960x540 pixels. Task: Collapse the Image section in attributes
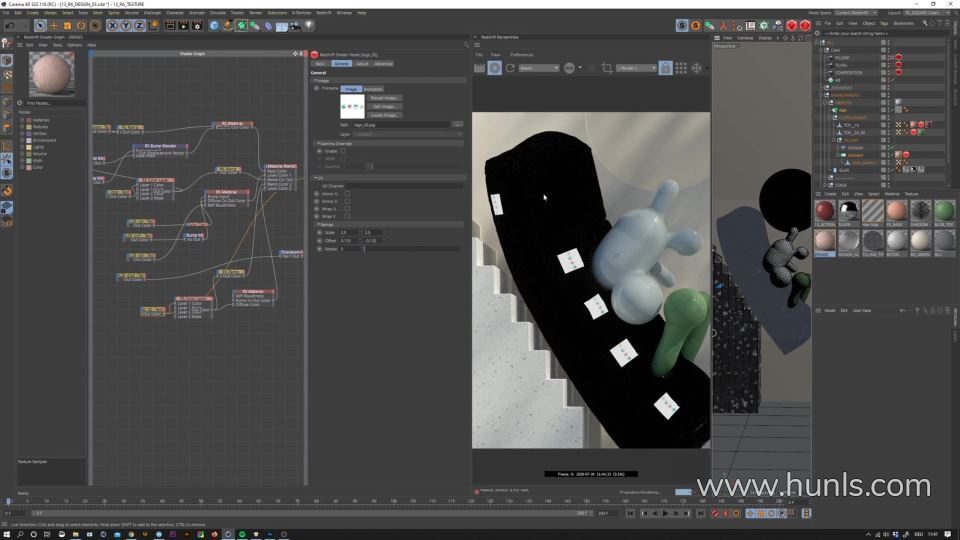coord(316,81)
